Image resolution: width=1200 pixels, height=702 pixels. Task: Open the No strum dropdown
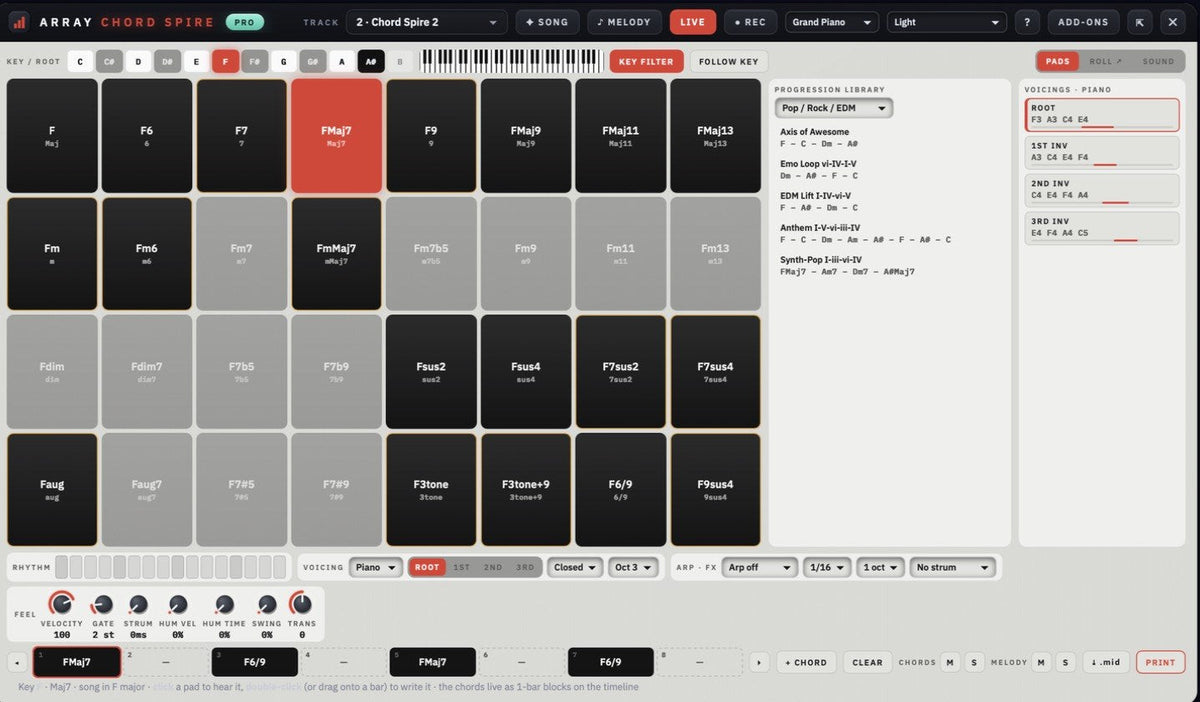tap(953, 567)
